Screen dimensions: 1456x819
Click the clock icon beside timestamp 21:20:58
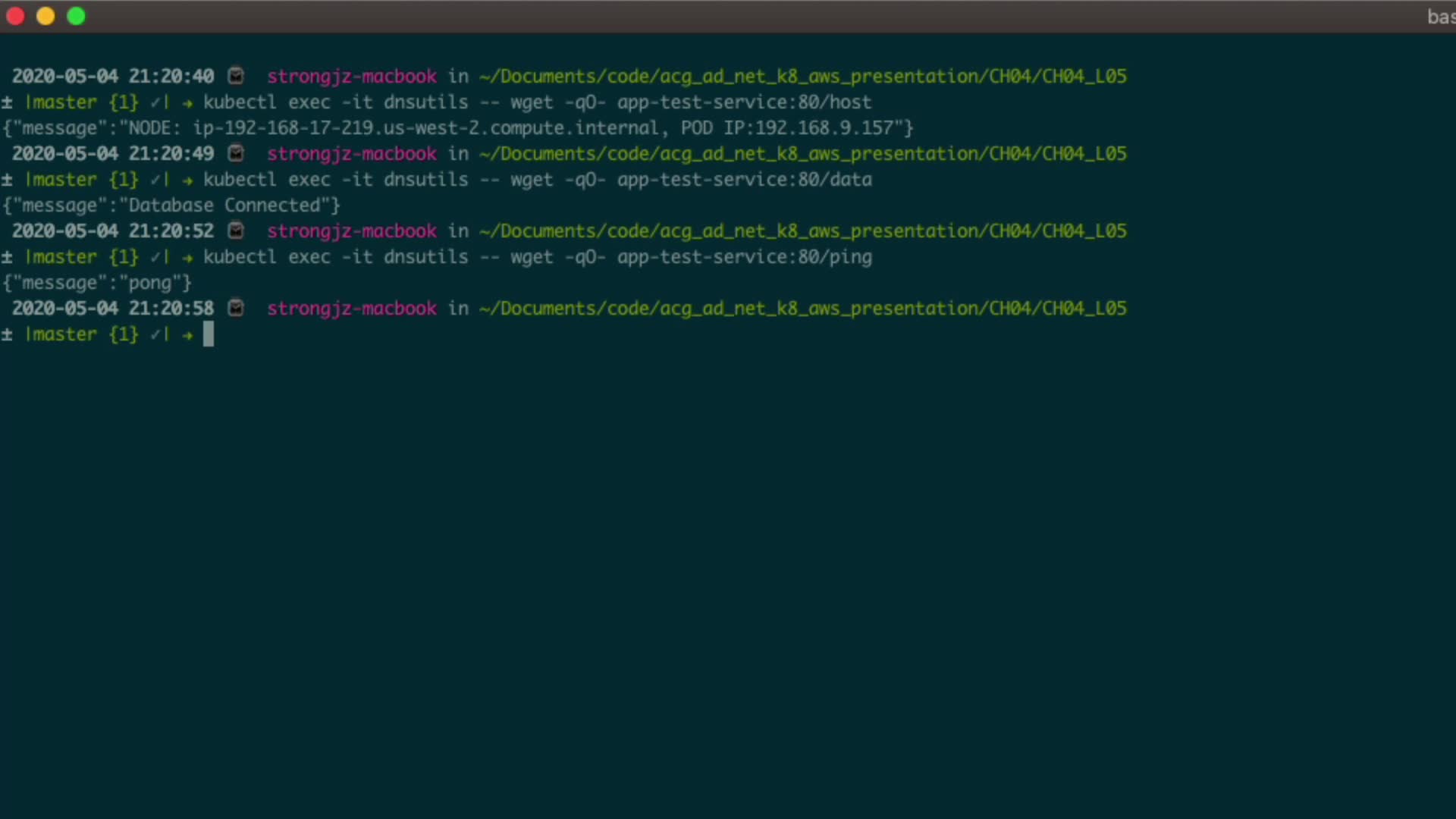[x=237, y=308]
